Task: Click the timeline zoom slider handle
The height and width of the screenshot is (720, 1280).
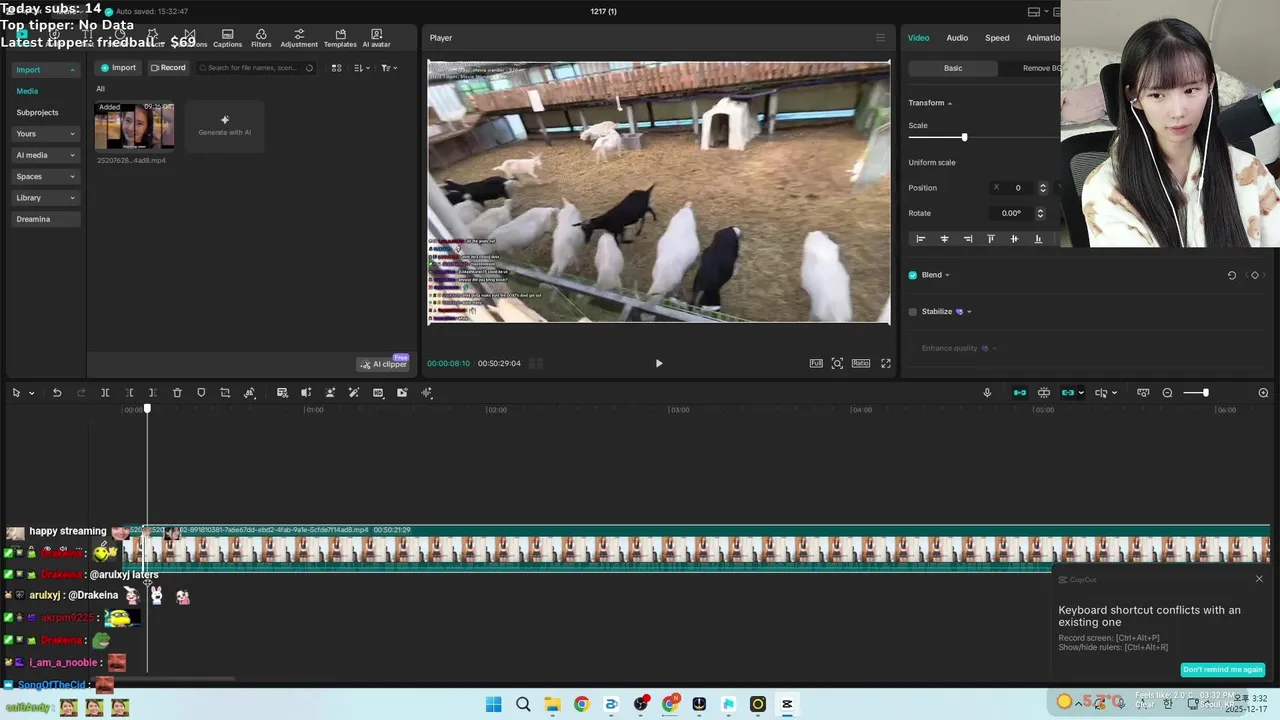Action: 1205,393
